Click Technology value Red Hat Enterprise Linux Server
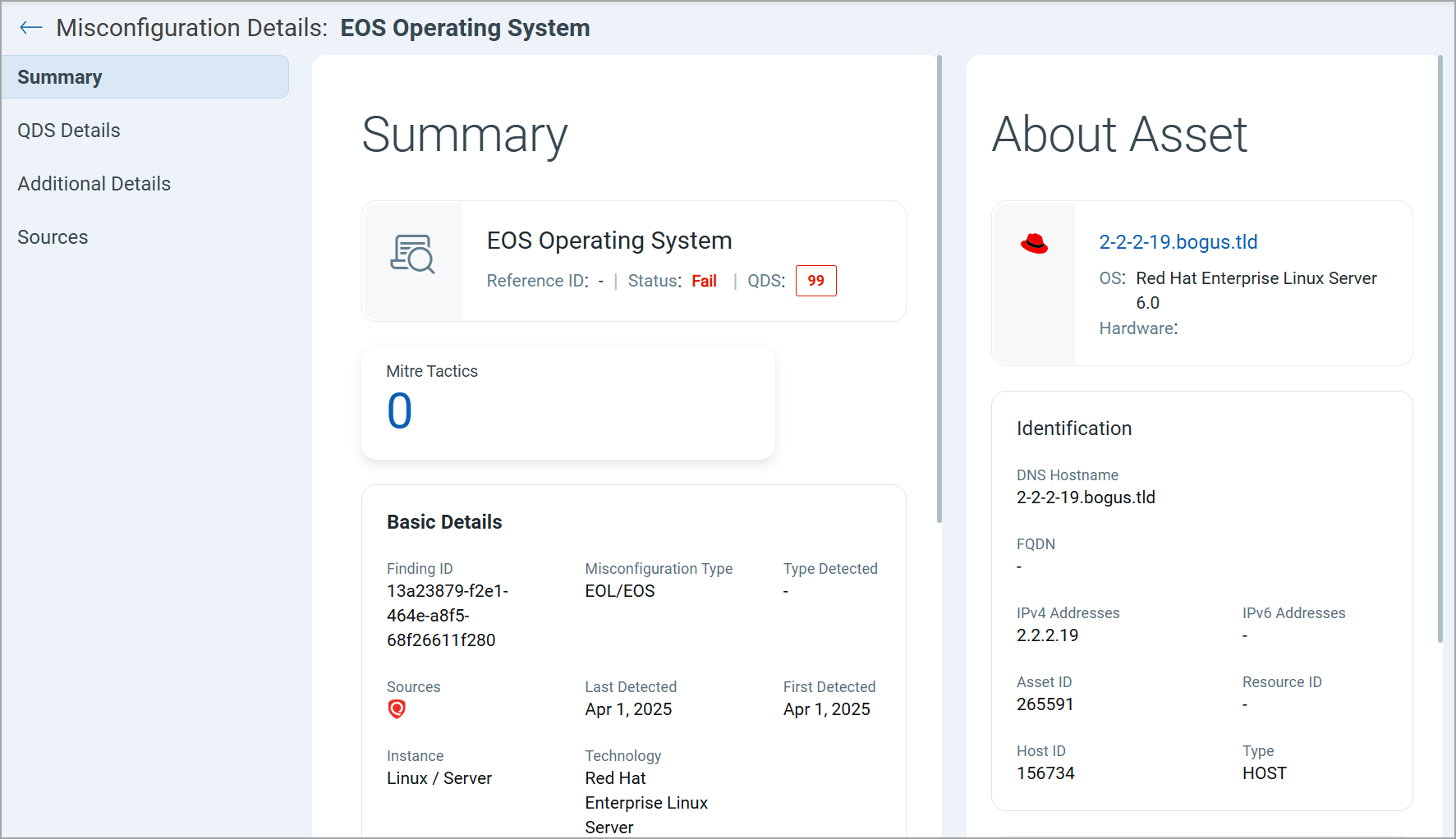Viewport: 1456px width, 839px height. click(x=646, y=803)
